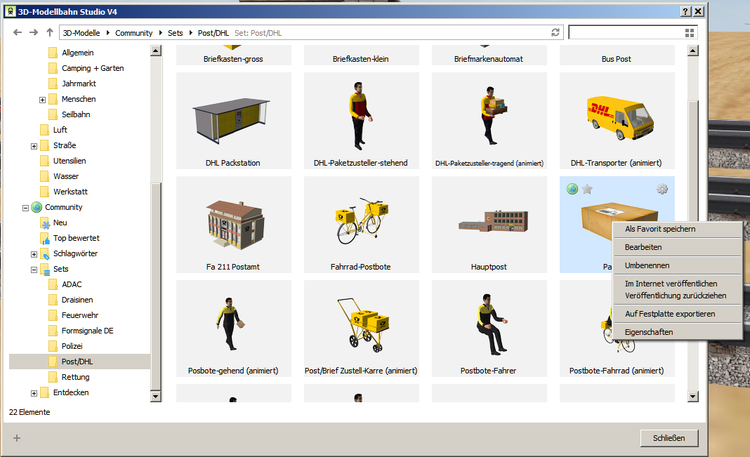This screenshot has width=750, height=457.
Task: Click inside the search field
Action: click(626, 33)
